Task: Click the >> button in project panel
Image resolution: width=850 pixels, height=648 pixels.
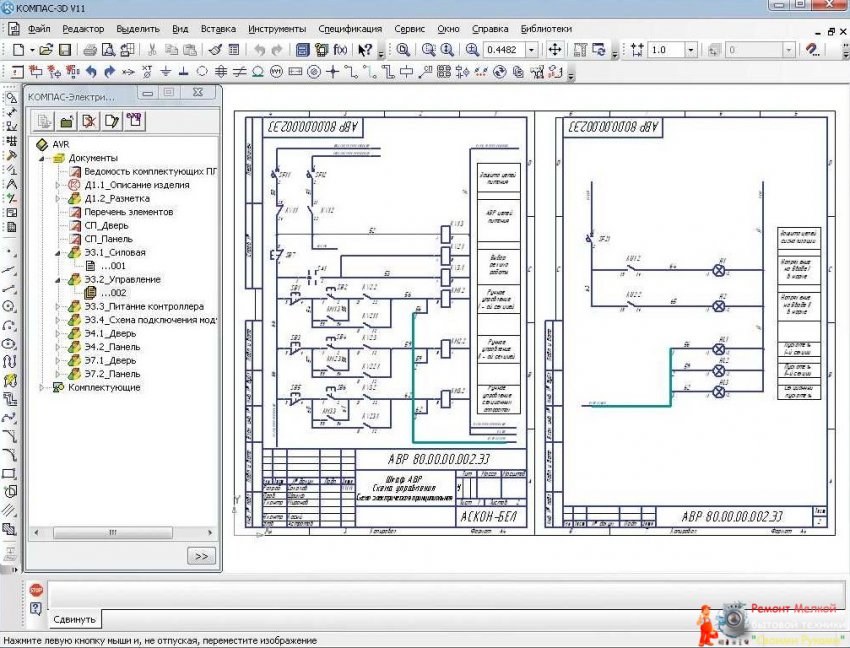Action: tap(200, 556)
